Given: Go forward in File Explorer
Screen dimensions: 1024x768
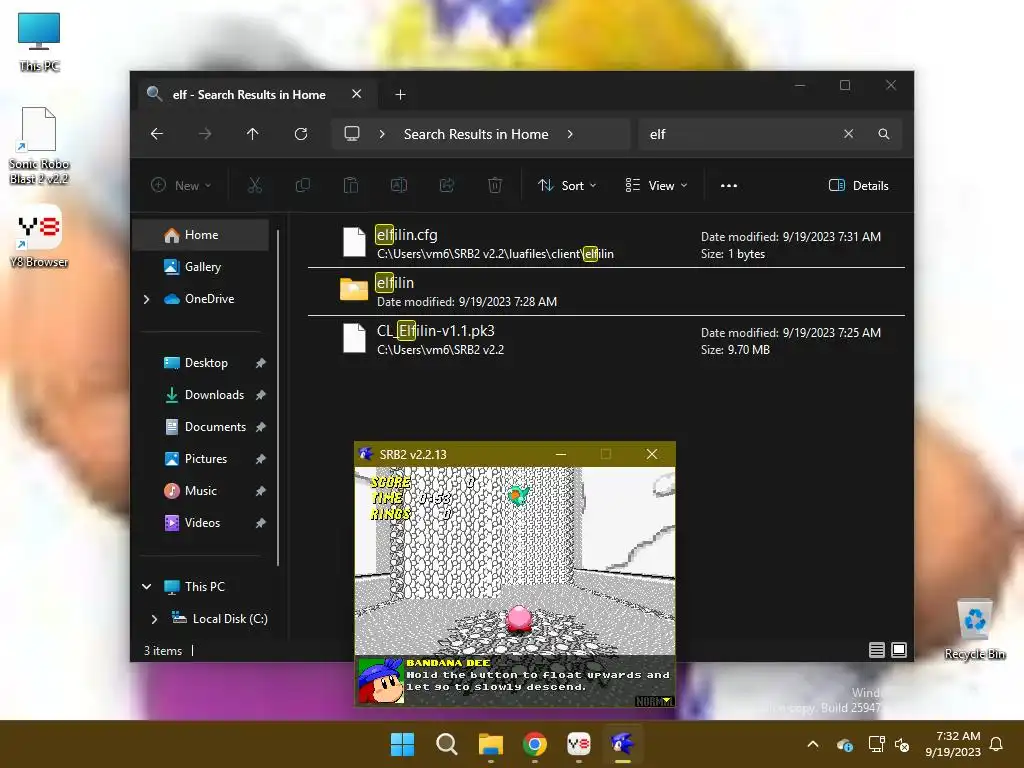Looking at the screenshot, I should click(205, 134).
